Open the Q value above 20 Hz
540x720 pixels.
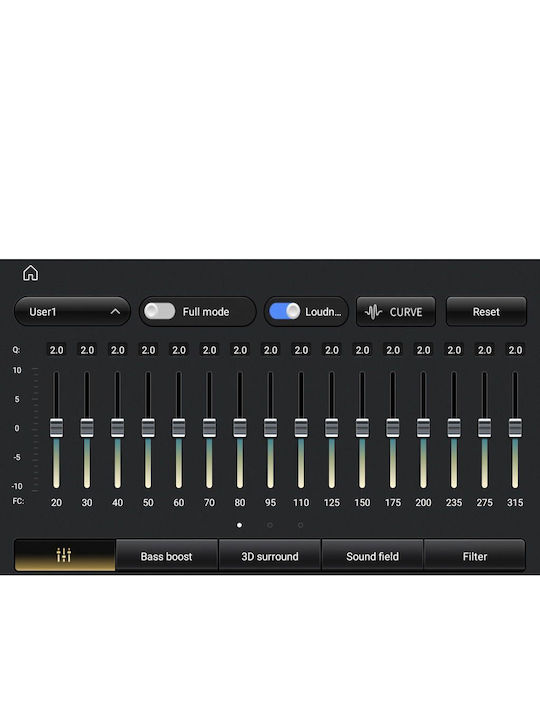tap(56, 350)
